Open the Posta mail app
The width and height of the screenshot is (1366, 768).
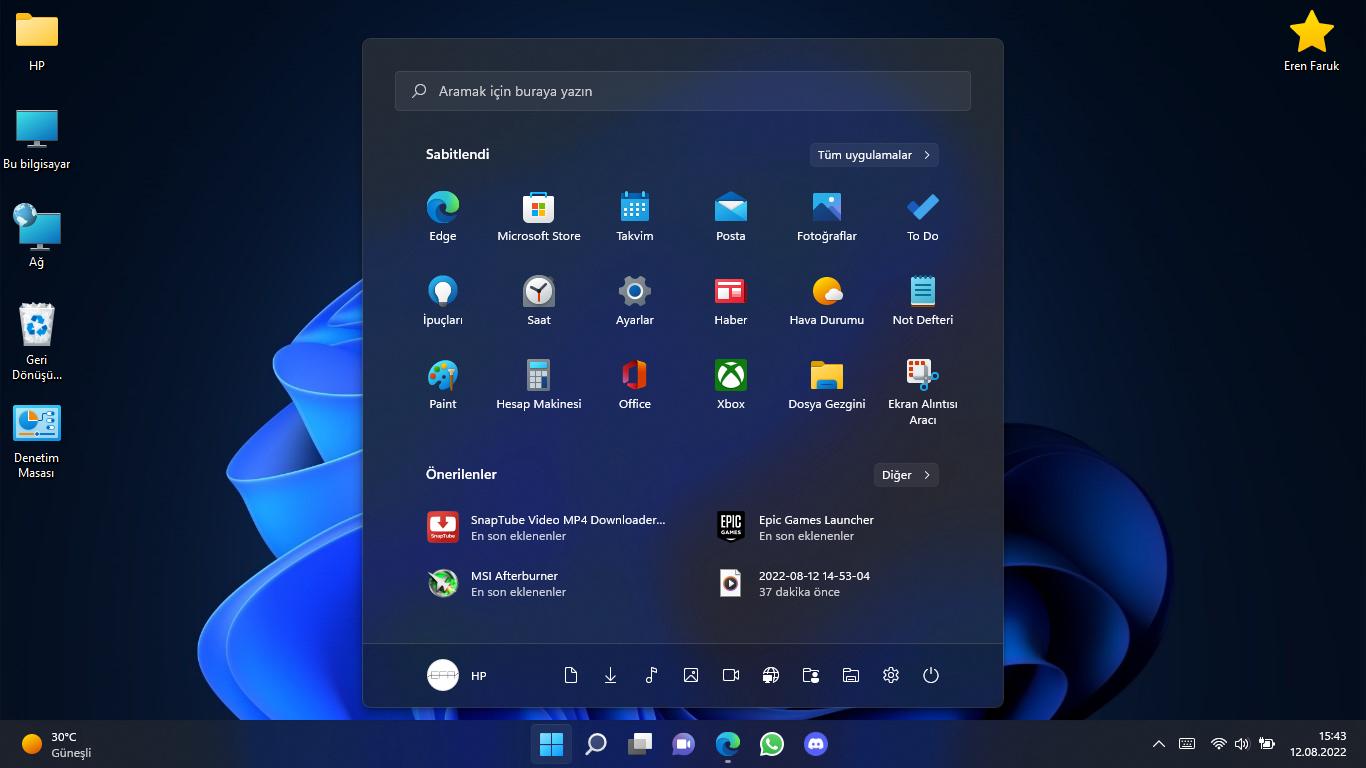coord(731,217)
